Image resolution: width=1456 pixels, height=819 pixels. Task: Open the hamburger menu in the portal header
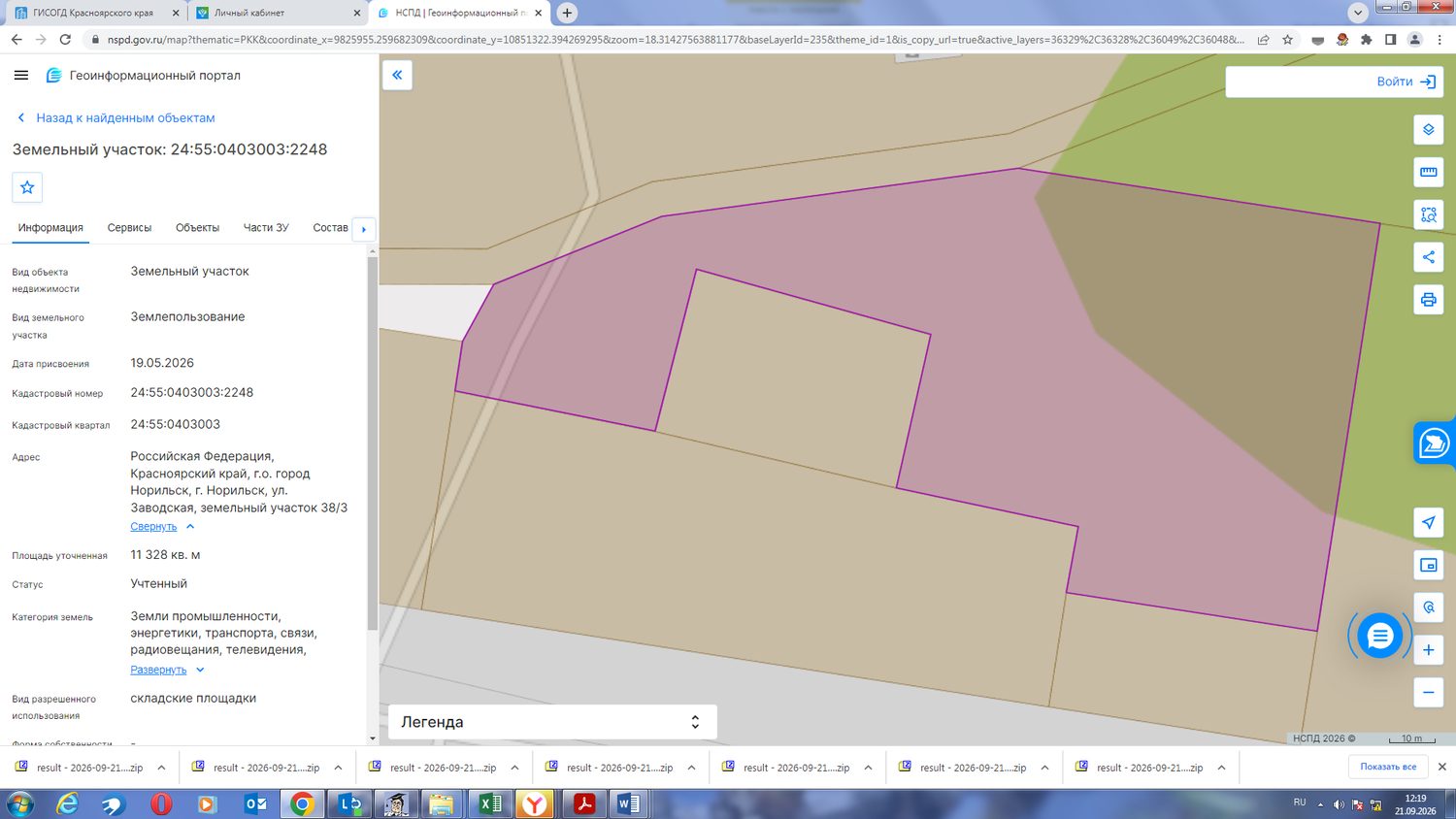pyautogui.click(x=21, y=76)
